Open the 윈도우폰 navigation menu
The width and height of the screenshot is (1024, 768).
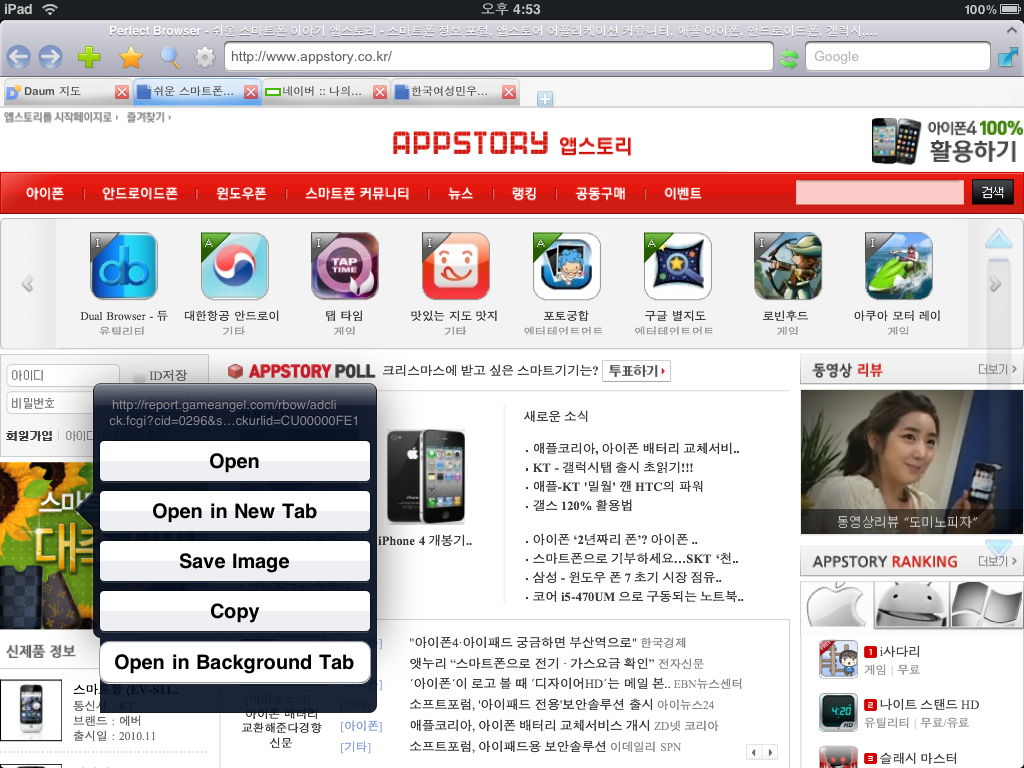pyautogui.click(x=241, y=193)
